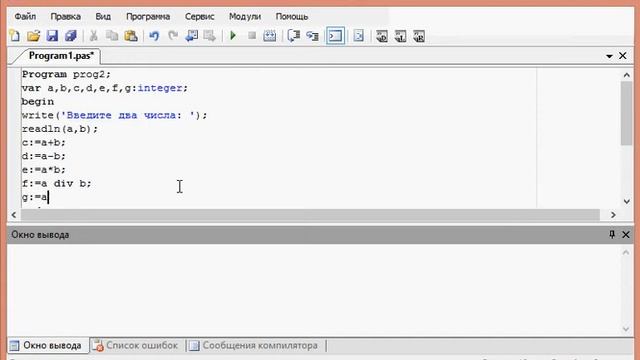Cut selection with the scissors icon
Screen dimensions: 640x360
pos(93,36)
